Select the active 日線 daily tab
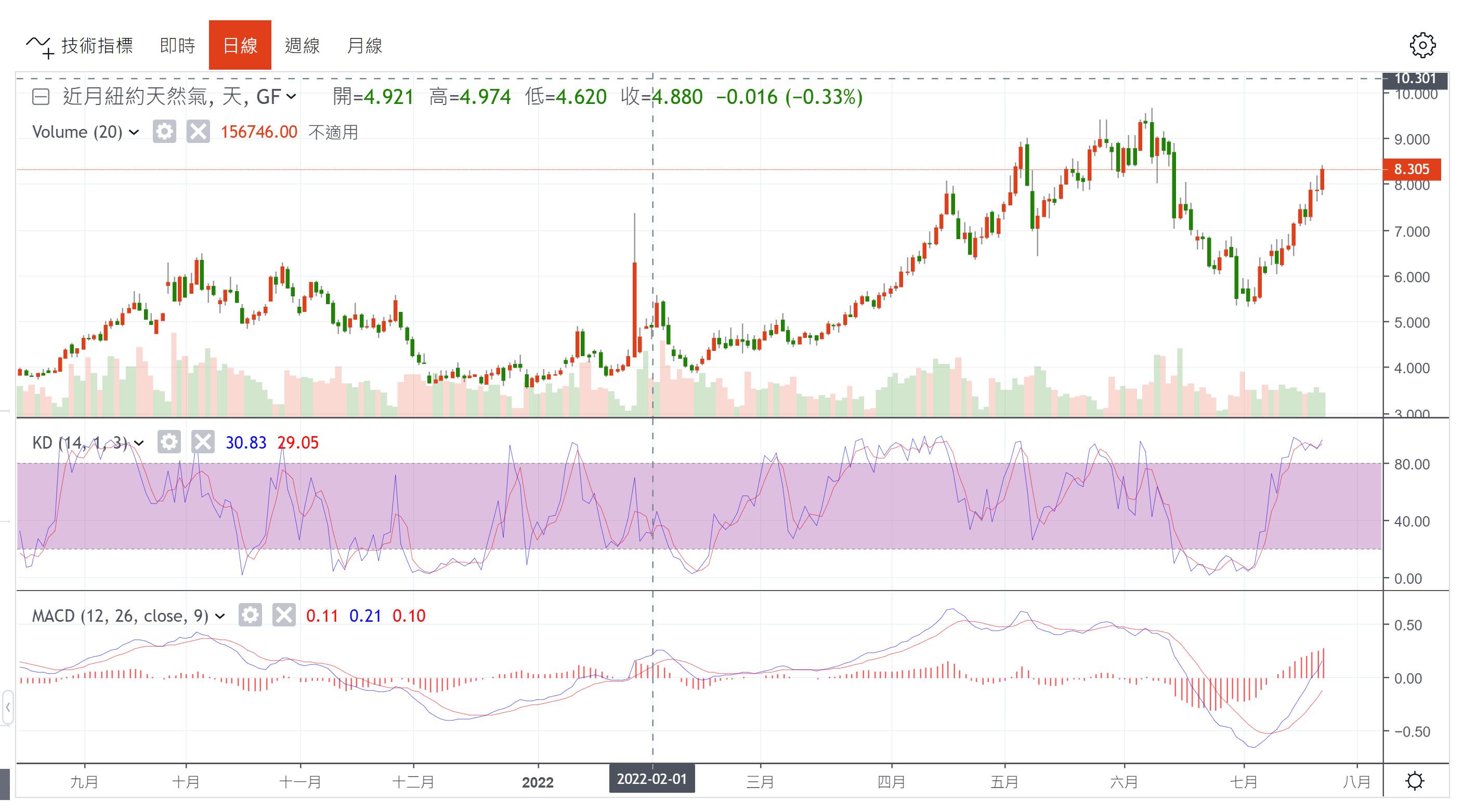The width and height of the screenshot is (1476, 812). point(240,45)
